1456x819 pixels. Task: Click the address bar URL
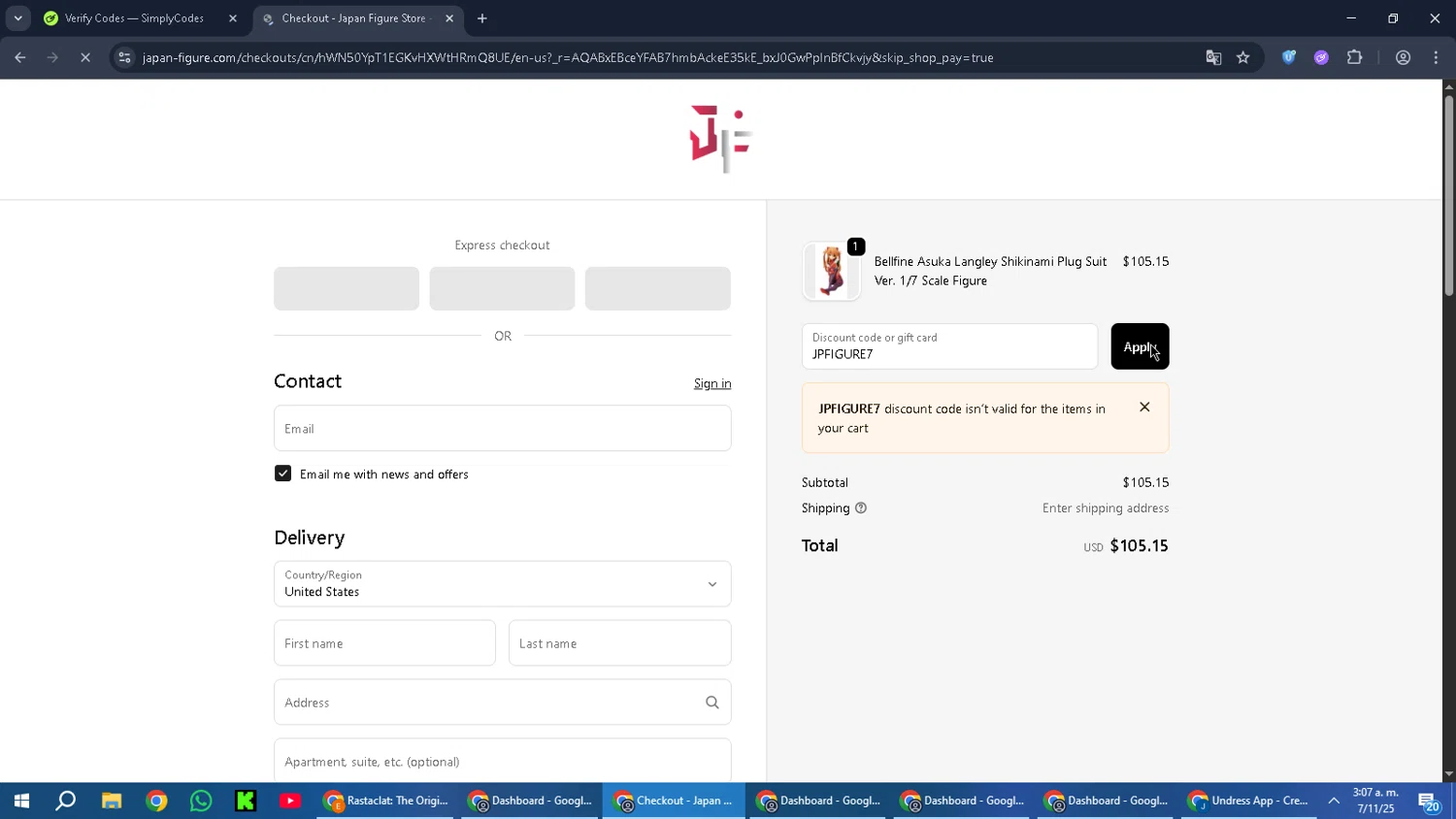pos(568,57)
